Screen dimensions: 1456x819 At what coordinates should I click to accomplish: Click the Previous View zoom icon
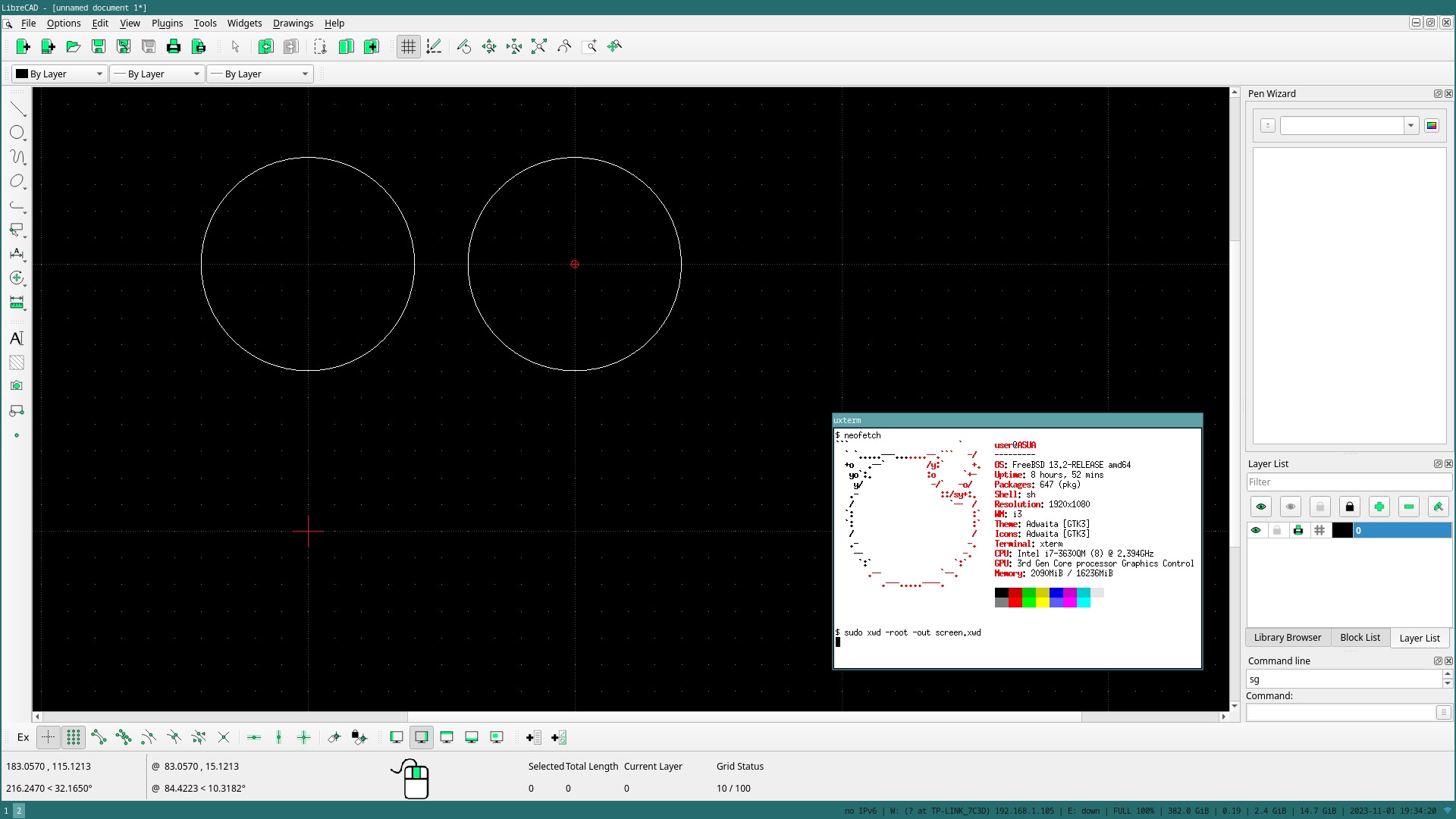pyautogui.click(x=563, y=47)
